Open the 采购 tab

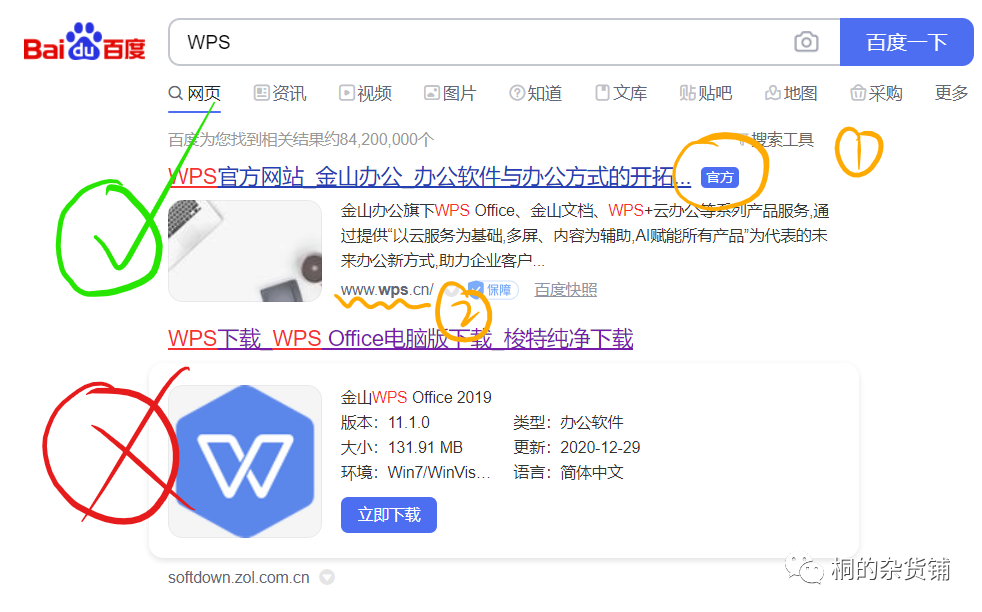click(876, 93)
